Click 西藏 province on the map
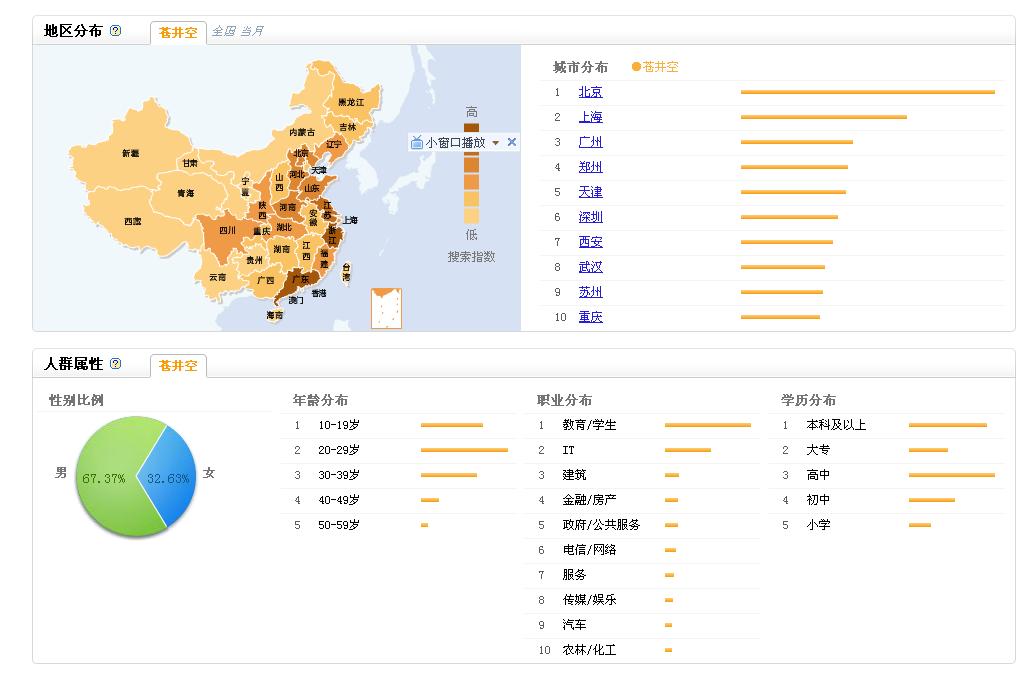The width and height of the screenshot is (1034, 688). (133, 221)
